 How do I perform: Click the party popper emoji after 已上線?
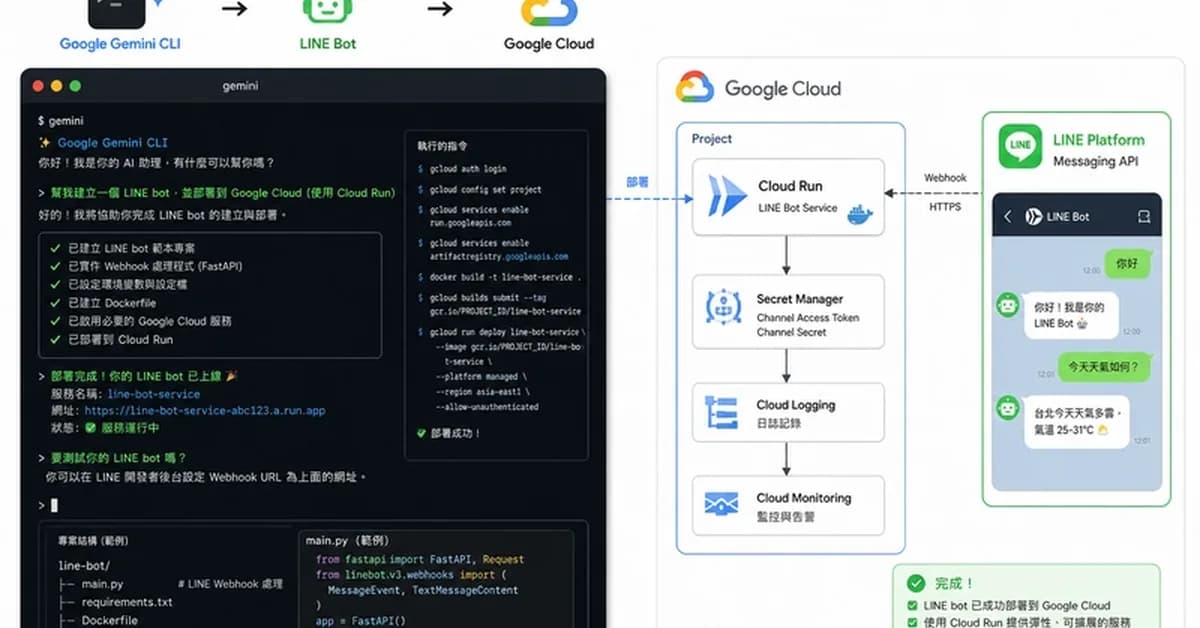click(231, 376)
